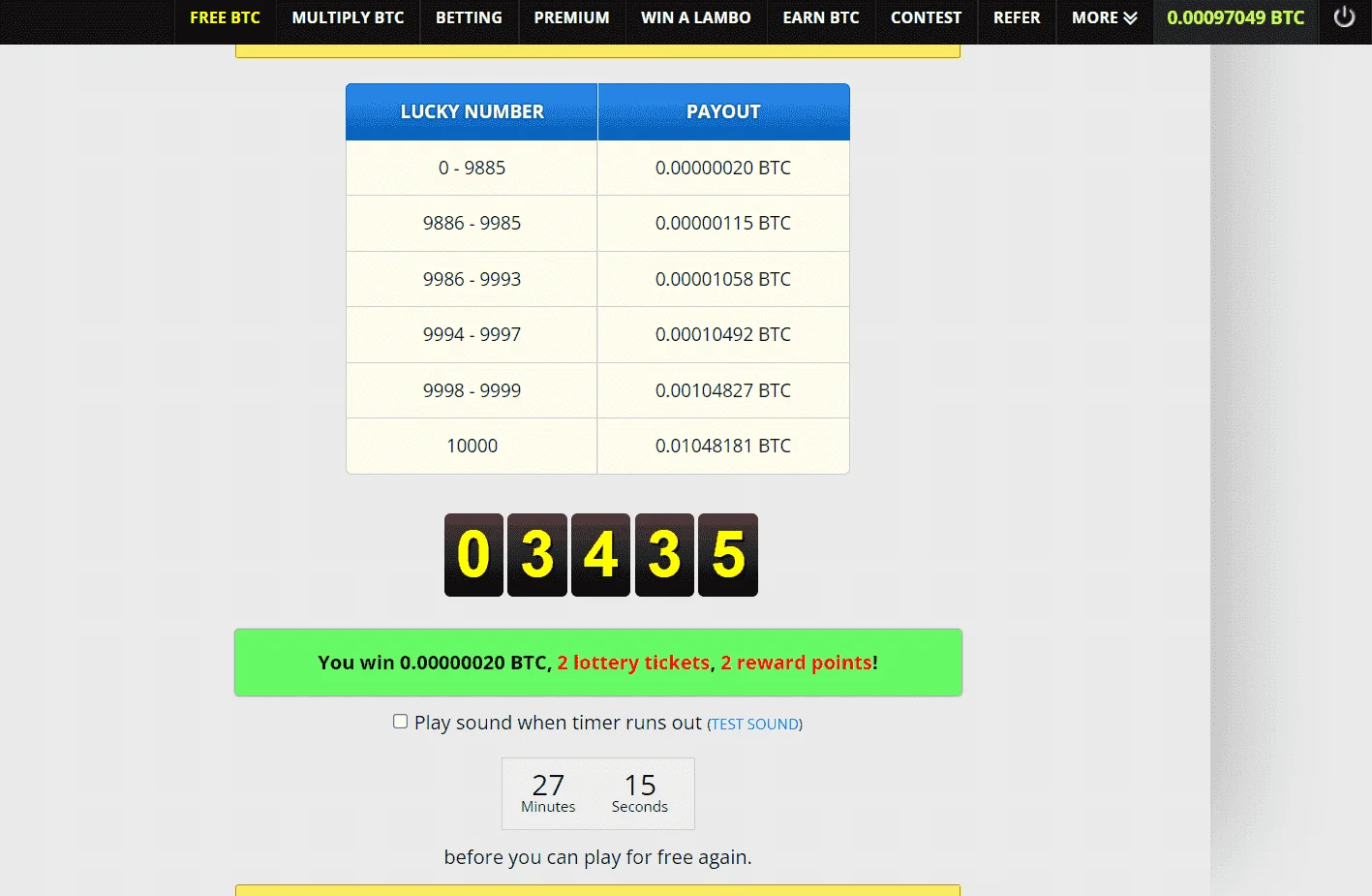Select the 10000 lucky number cell
Screen dimensions: 1372x896
tap(472, 447)
